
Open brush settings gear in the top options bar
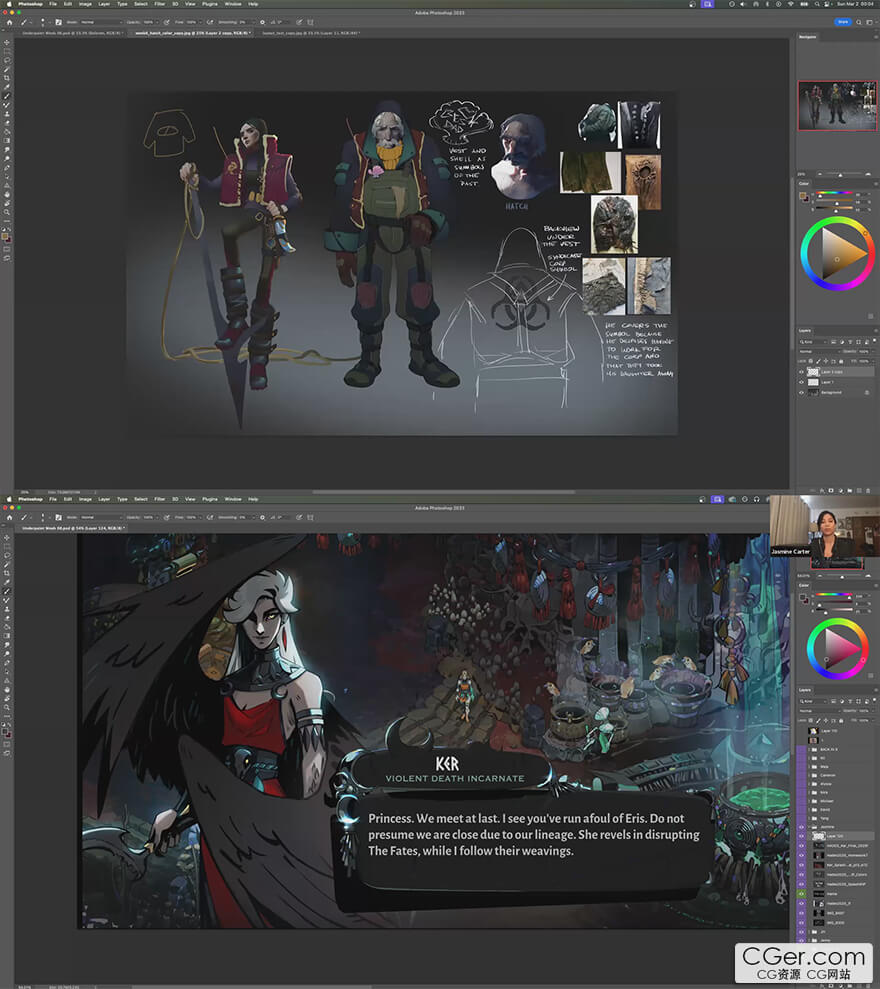tap(262, 21)
